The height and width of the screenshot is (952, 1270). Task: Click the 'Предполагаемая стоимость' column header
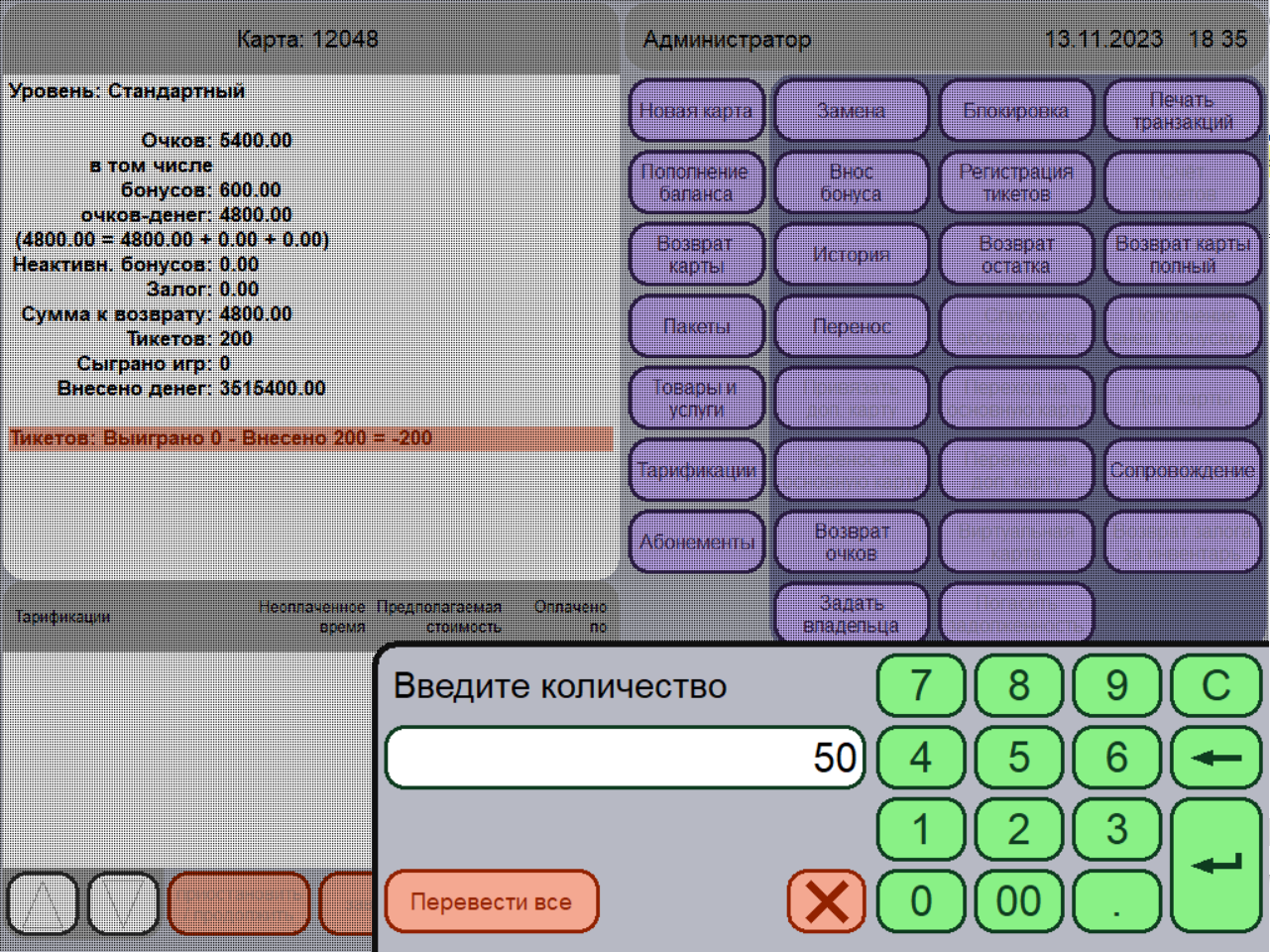(x=439, y=616)
